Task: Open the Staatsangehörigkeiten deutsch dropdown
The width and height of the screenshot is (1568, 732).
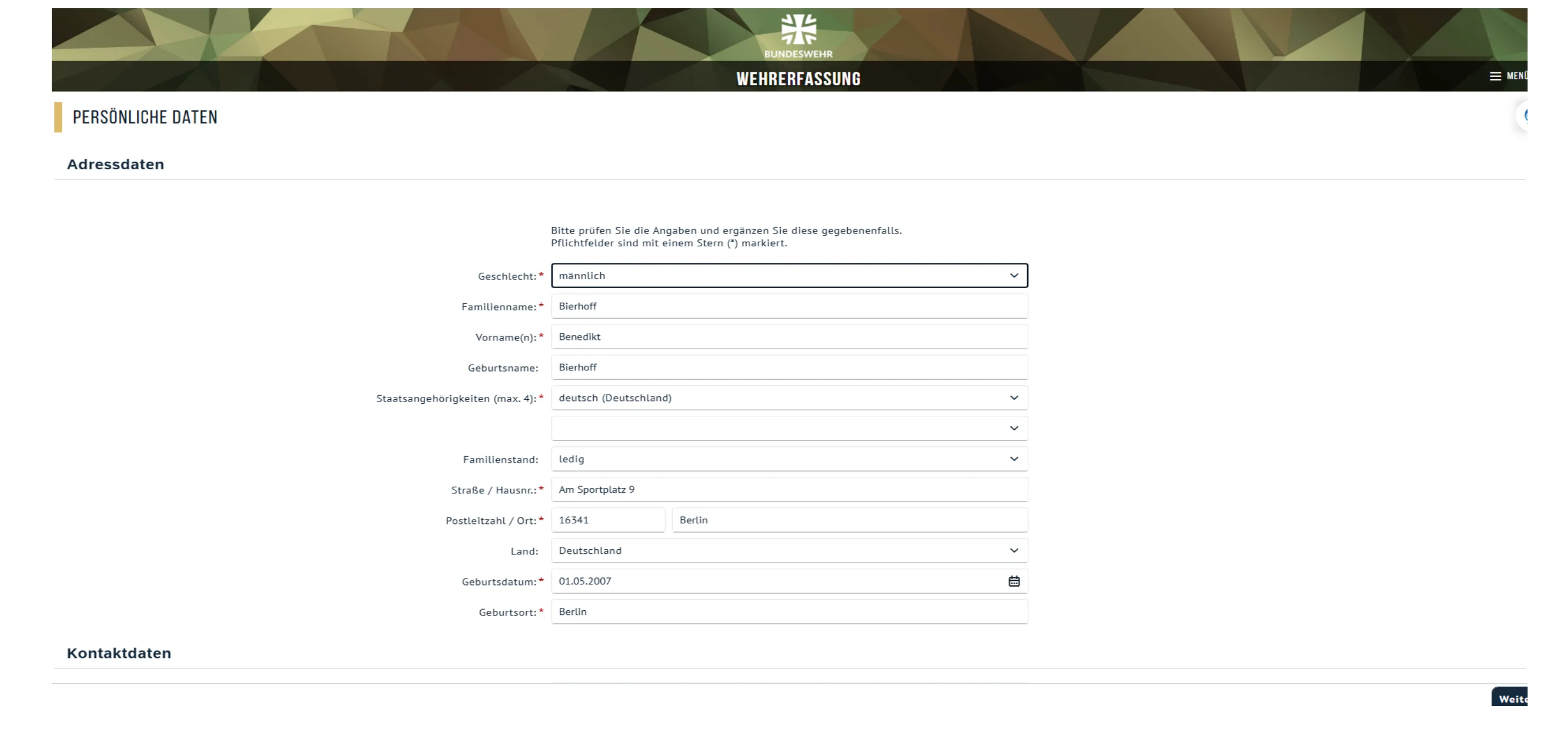Action: (789, 398)
